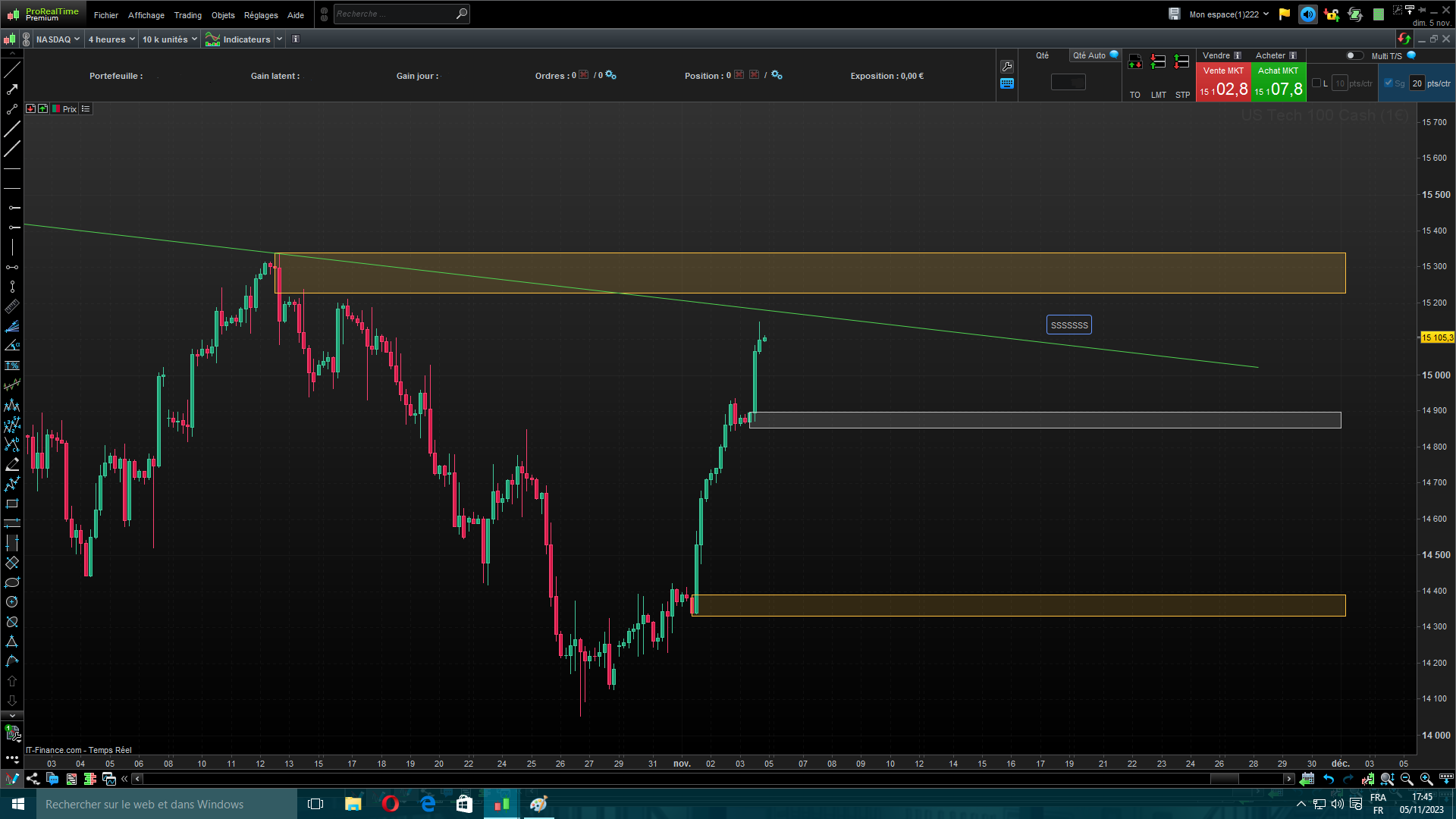Select the rectangle drawing tool in left toolbar
Screen dimensions: 1456x819
(x=12, y=504)
